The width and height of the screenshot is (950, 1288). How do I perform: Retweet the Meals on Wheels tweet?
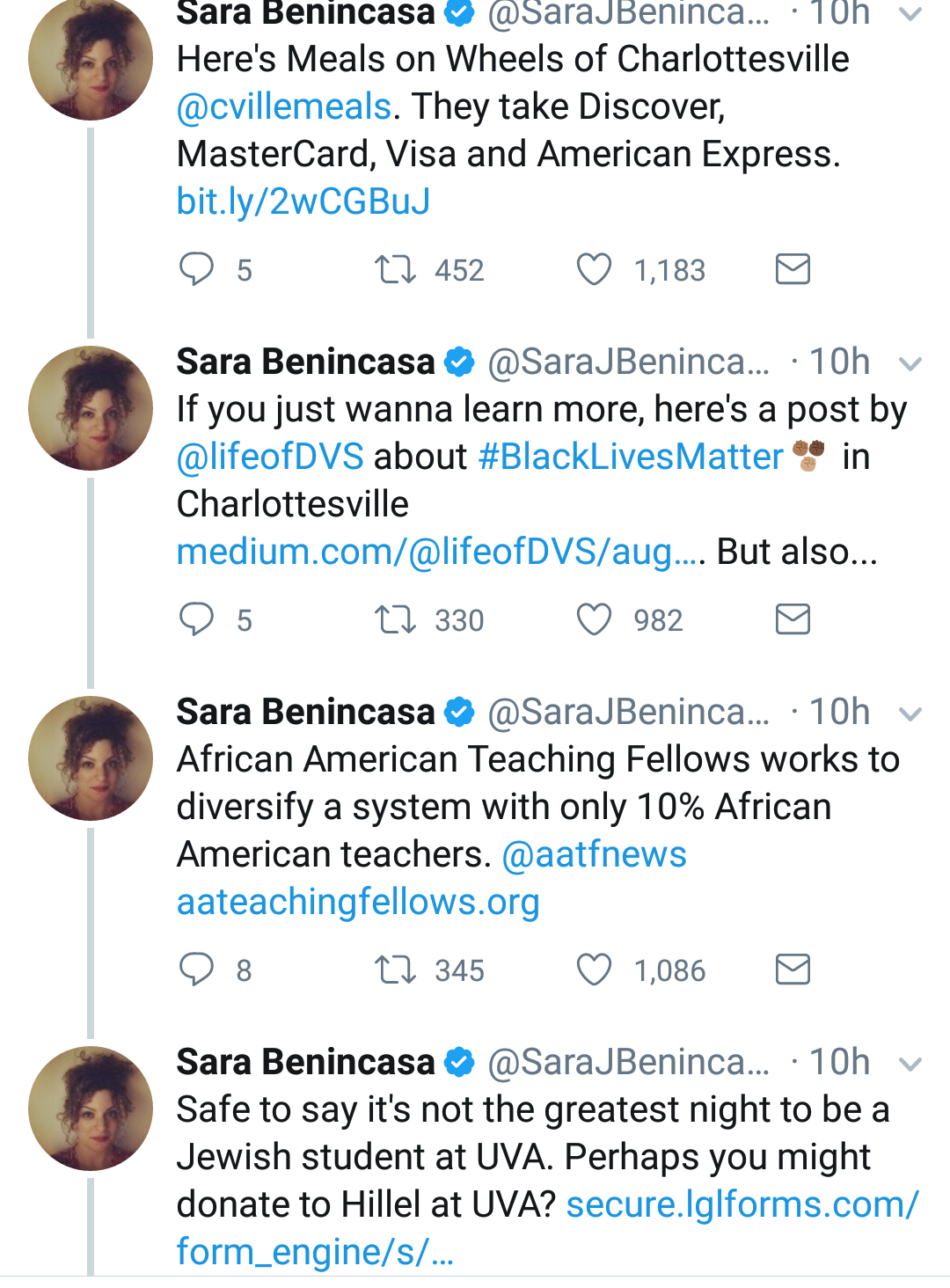[x=395, y=269]
